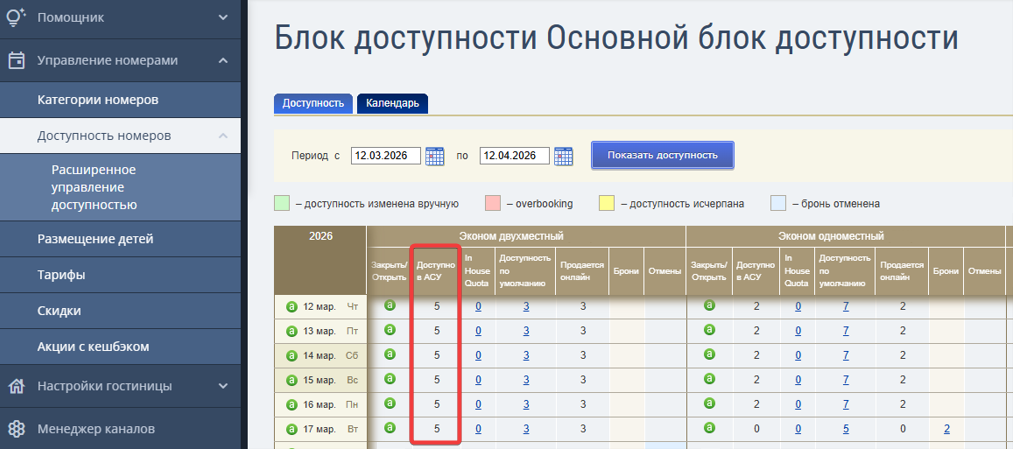Toggle close/open for Эконом одноместный on 17 мар.

tap(709, 427)
